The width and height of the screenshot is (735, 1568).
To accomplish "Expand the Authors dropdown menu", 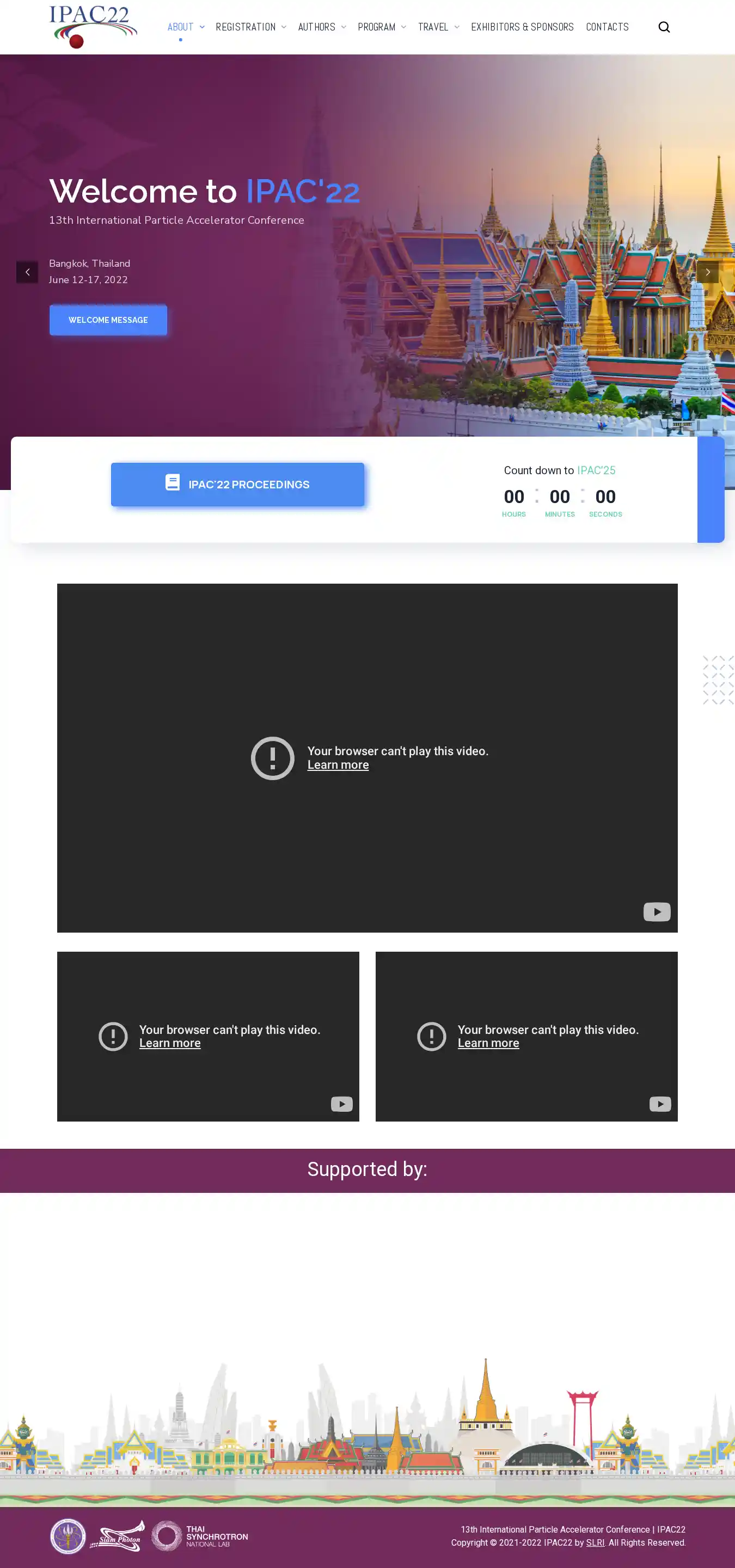I will (x=322, y=27).
